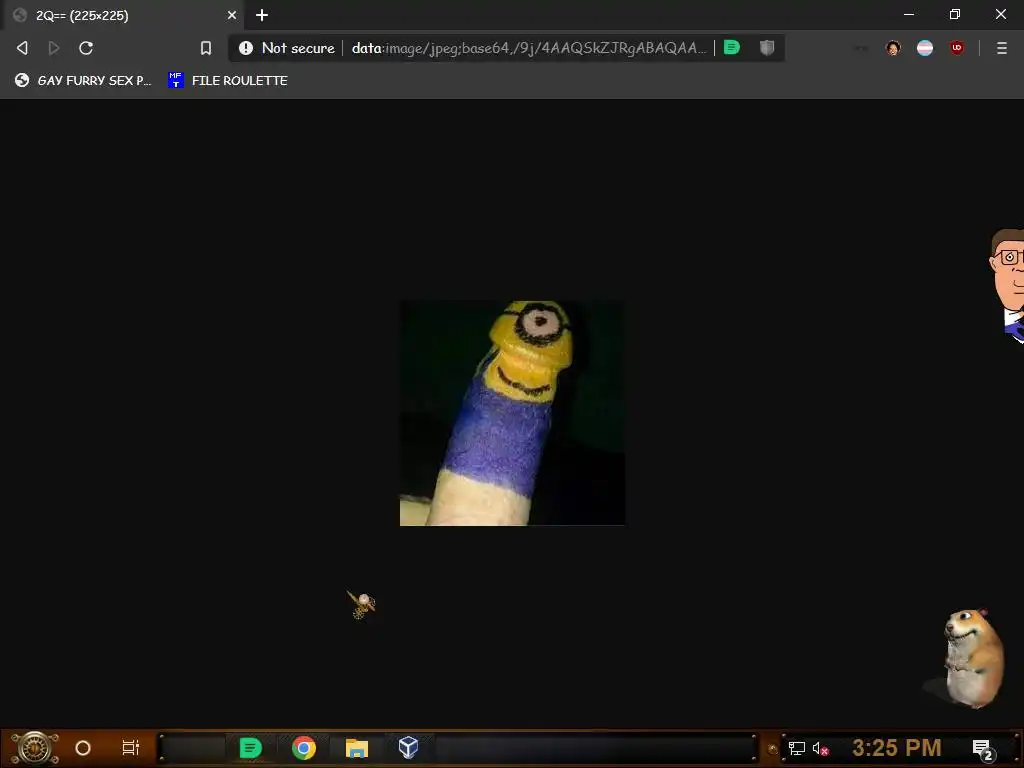Open the green chat app on taskbar
The width and height of the screenshot is (1024, 768).
click(250, 748)
